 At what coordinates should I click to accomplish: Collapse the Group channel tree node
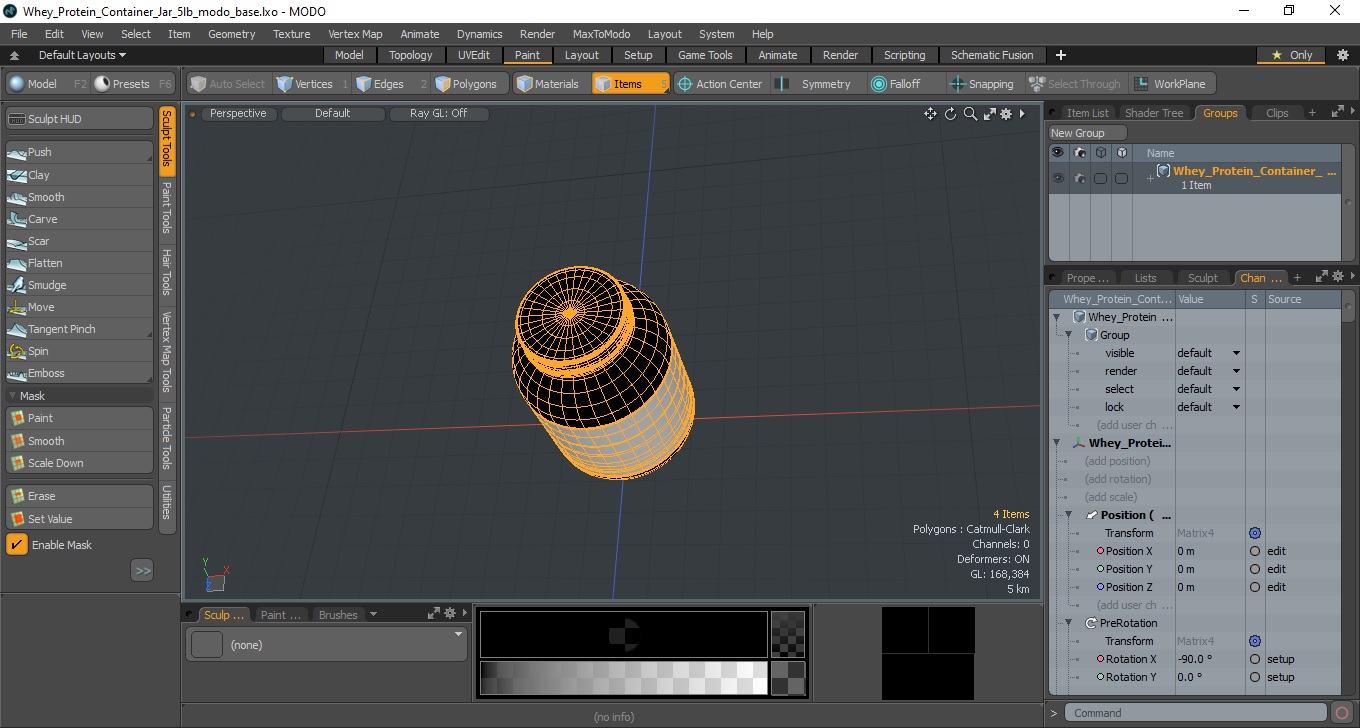coord(1068,335)
